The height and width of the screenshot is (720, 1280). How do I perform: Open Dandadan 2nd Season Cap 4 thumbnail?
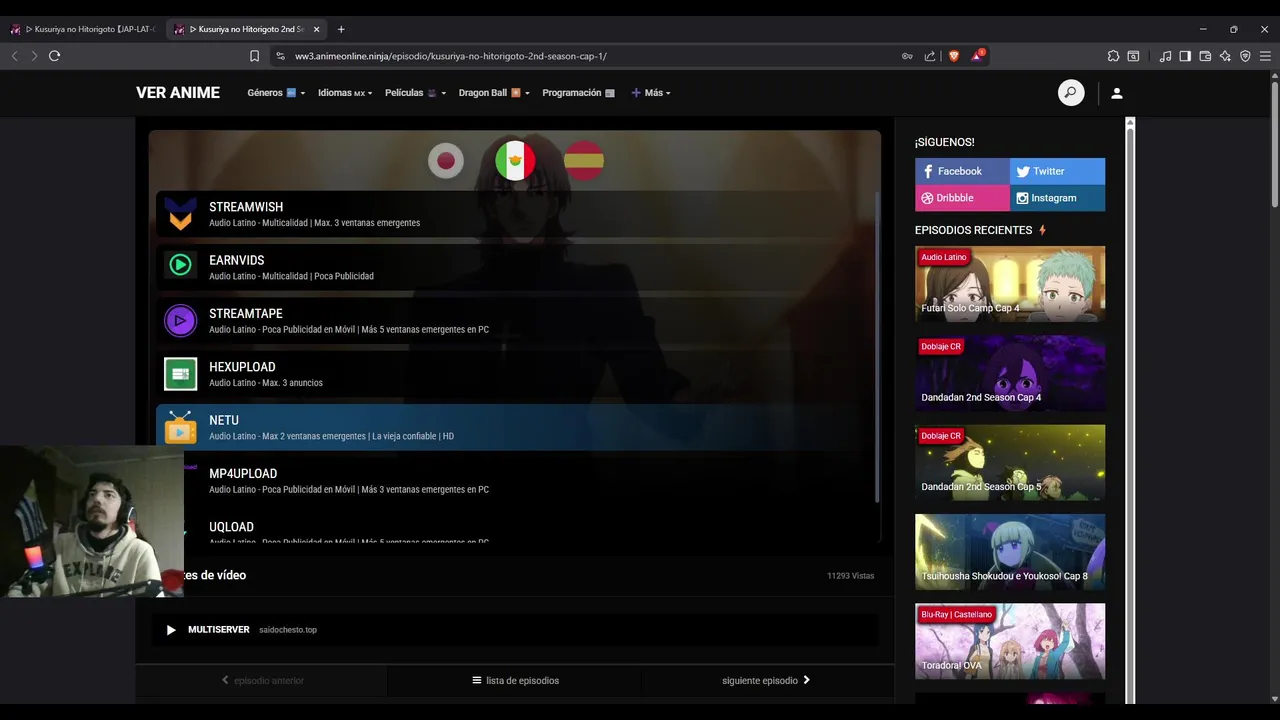1010,373
